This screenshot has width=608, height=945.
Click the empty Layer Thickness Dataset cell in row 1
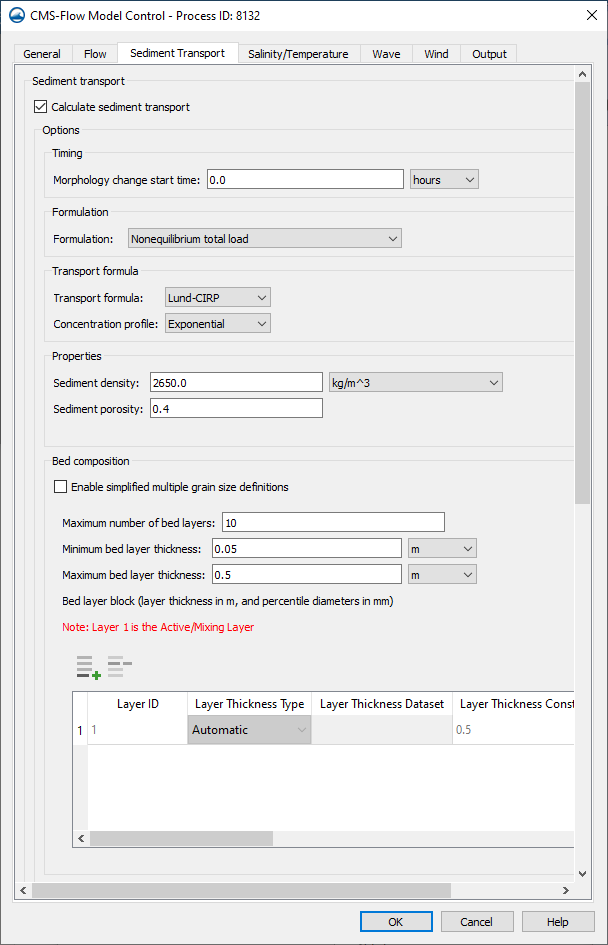coord(381,730)
